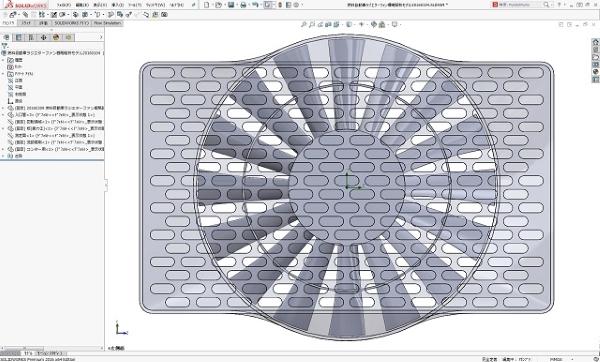Image resolution: width=600 pixels, height=362 pixels.
Task: Expand the manager tabs chevron arrow
Action: point(101,38)
